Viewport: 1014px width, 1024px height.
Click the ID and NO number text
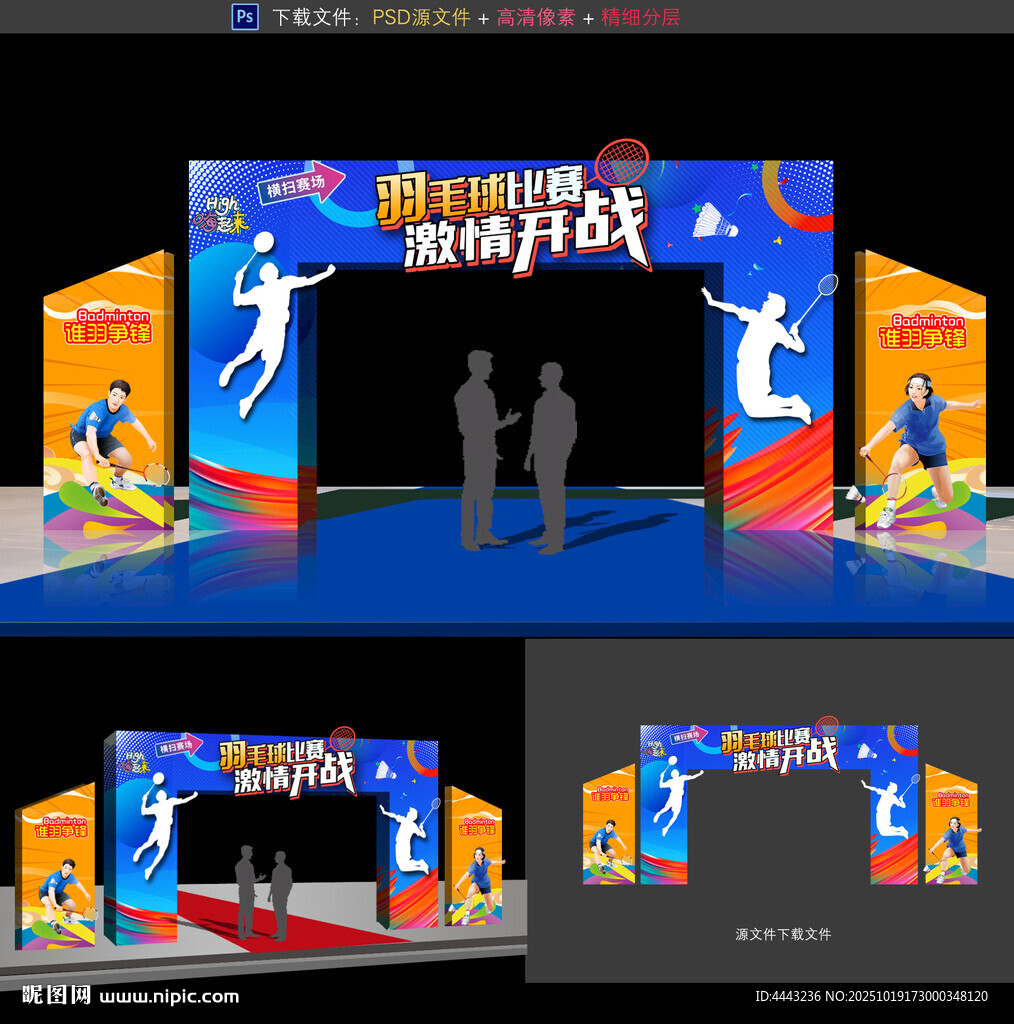click(870, 996)
